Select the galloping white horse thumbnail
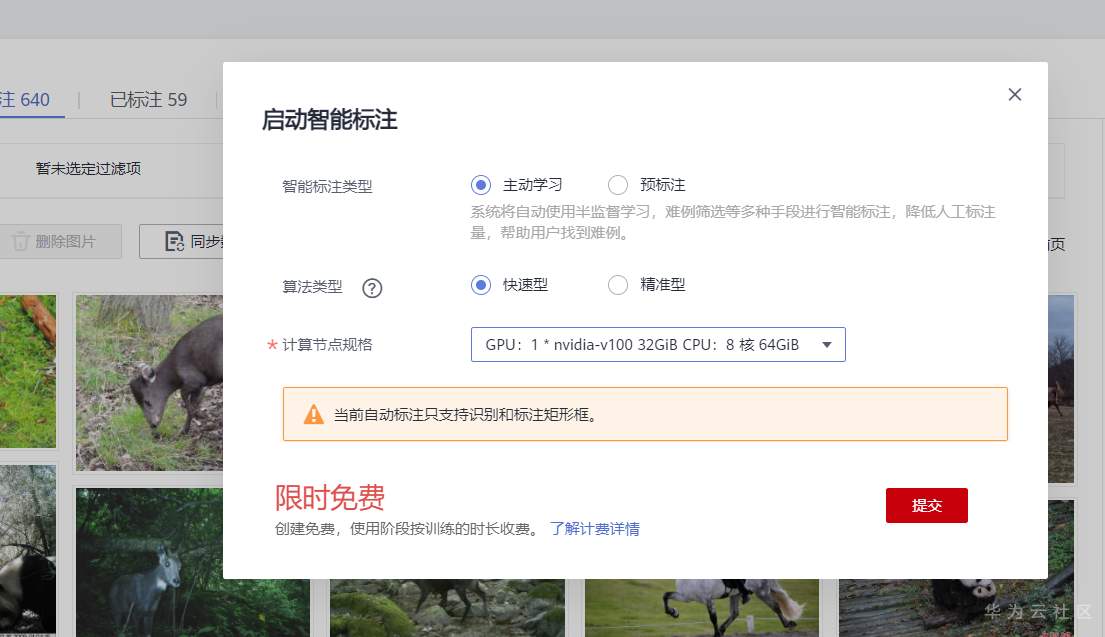Viewport: 1105px width, 637px height. click(702, 608)
